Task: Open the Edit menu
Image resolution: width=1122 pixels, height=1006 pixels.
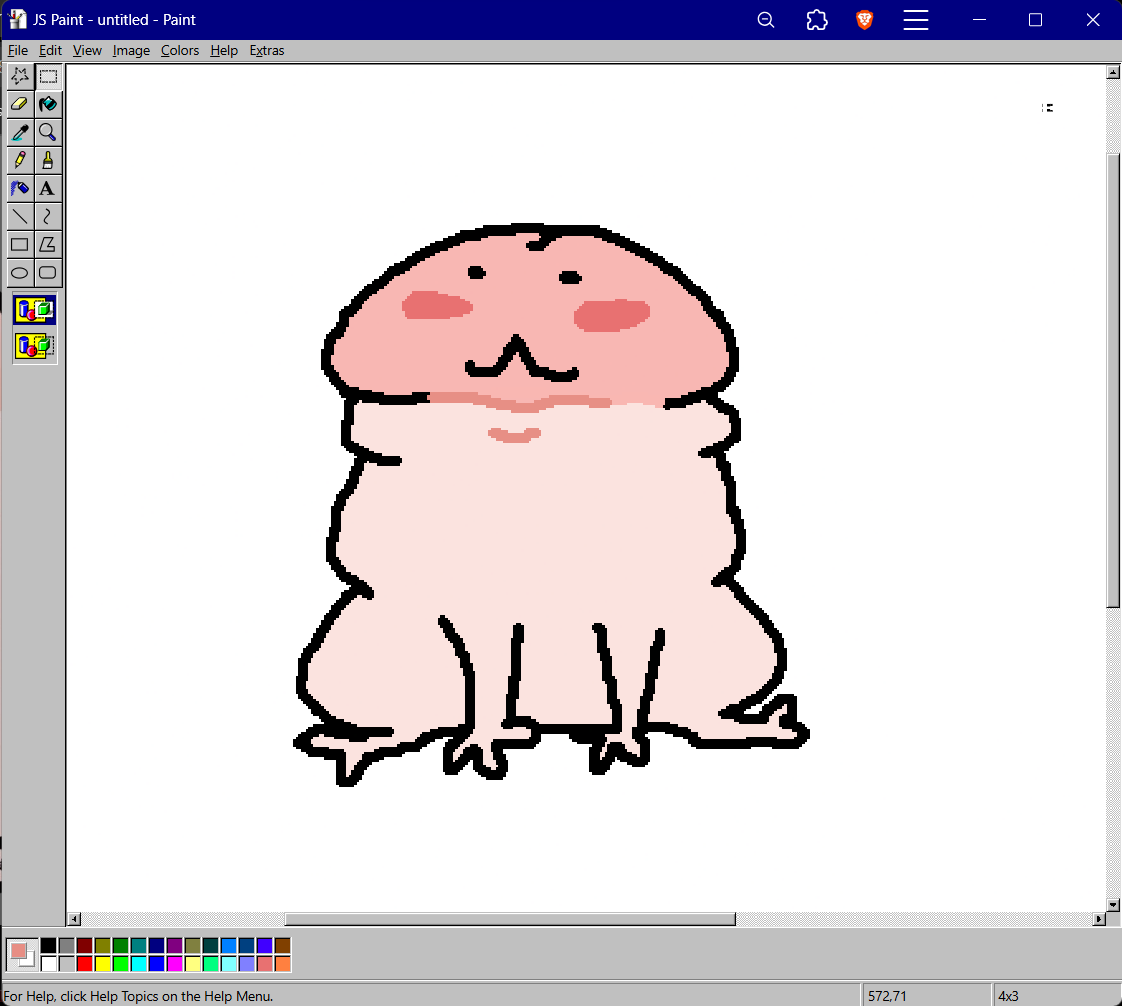Action: [x=50, y=51]
